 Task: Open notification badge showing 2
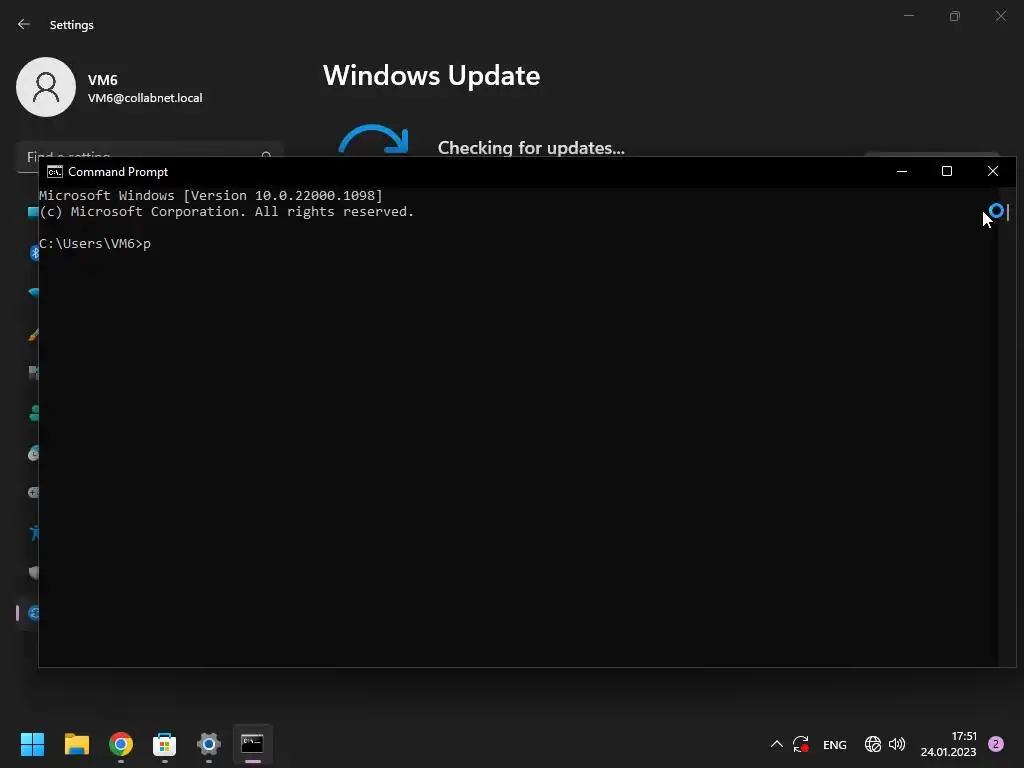tap(996, 744)
